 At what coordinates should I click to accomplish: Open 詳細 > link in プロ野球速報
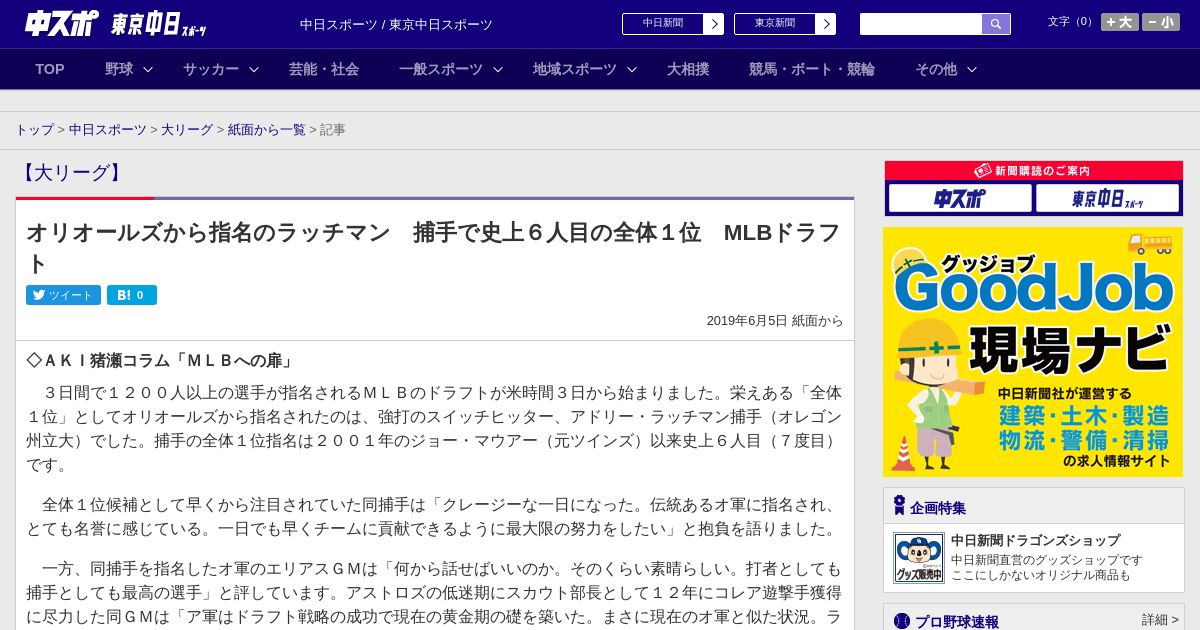1160,620
